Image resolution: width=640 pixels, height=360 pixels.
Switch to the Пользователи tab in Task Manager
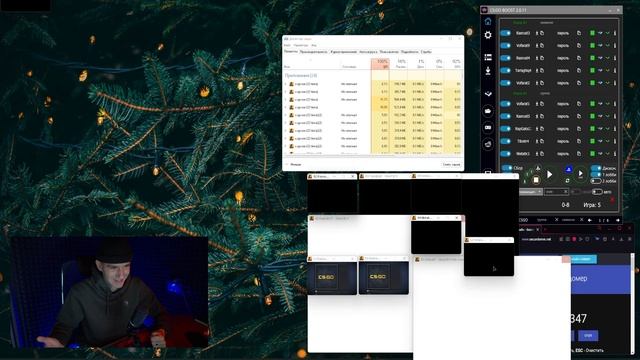pyautogui.click(x=389, y=52)
